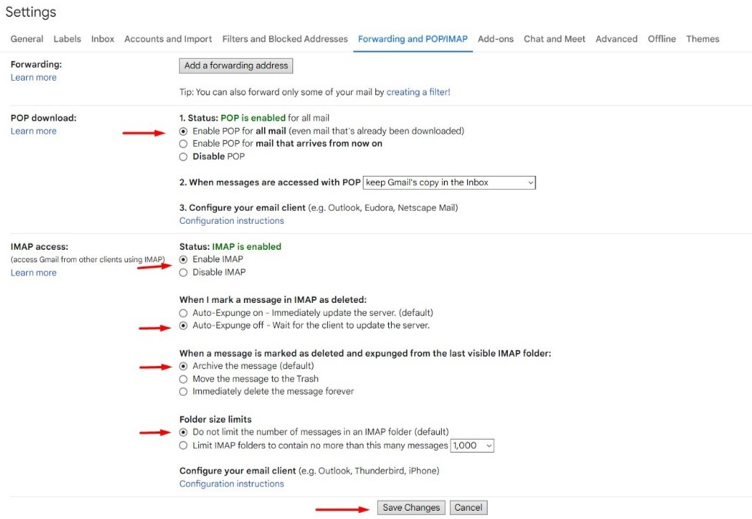
Task: Switch to the Labels tab
Action: click(x=67, y=39)
